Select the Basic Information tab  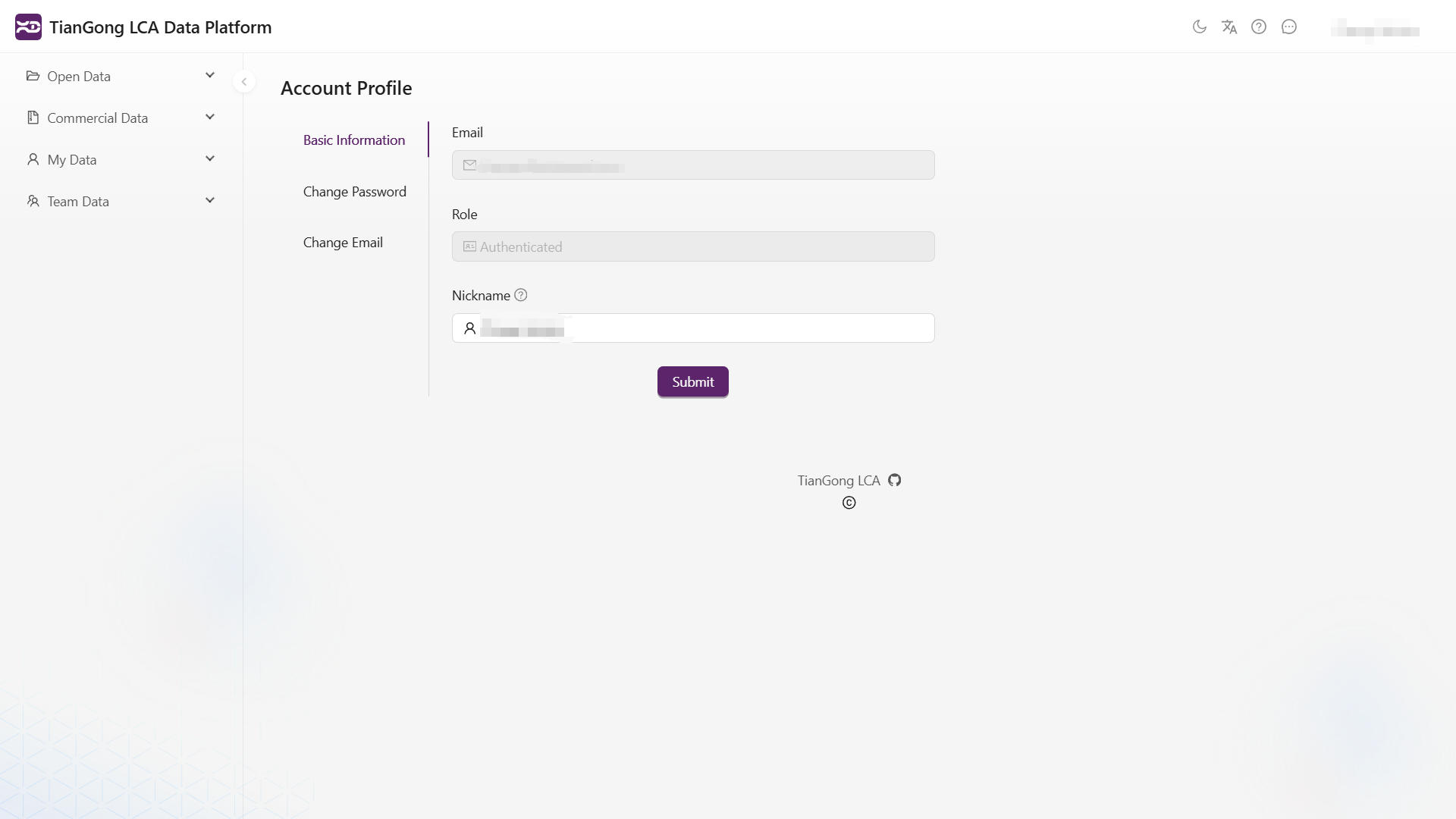pyautogui.click(x=354, y=140)
